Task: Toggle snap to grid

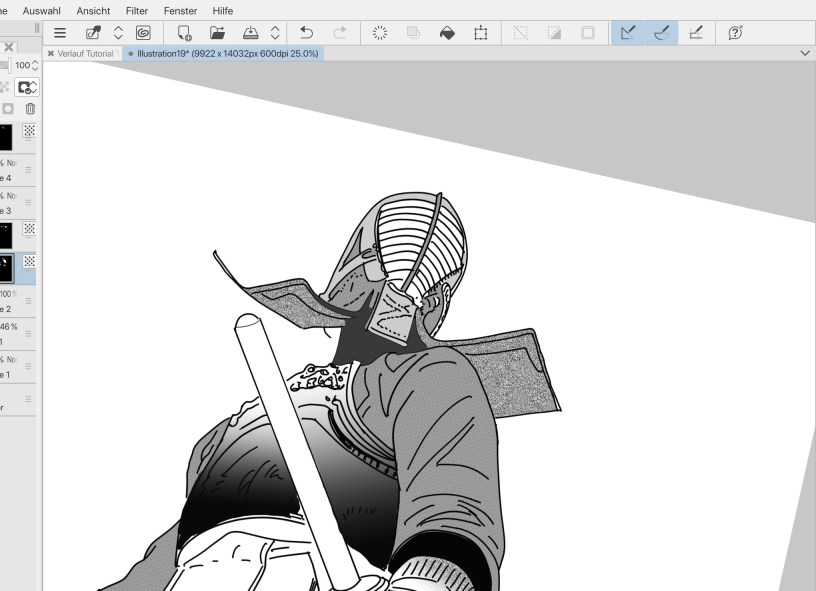Action: [x=695, y=33]
